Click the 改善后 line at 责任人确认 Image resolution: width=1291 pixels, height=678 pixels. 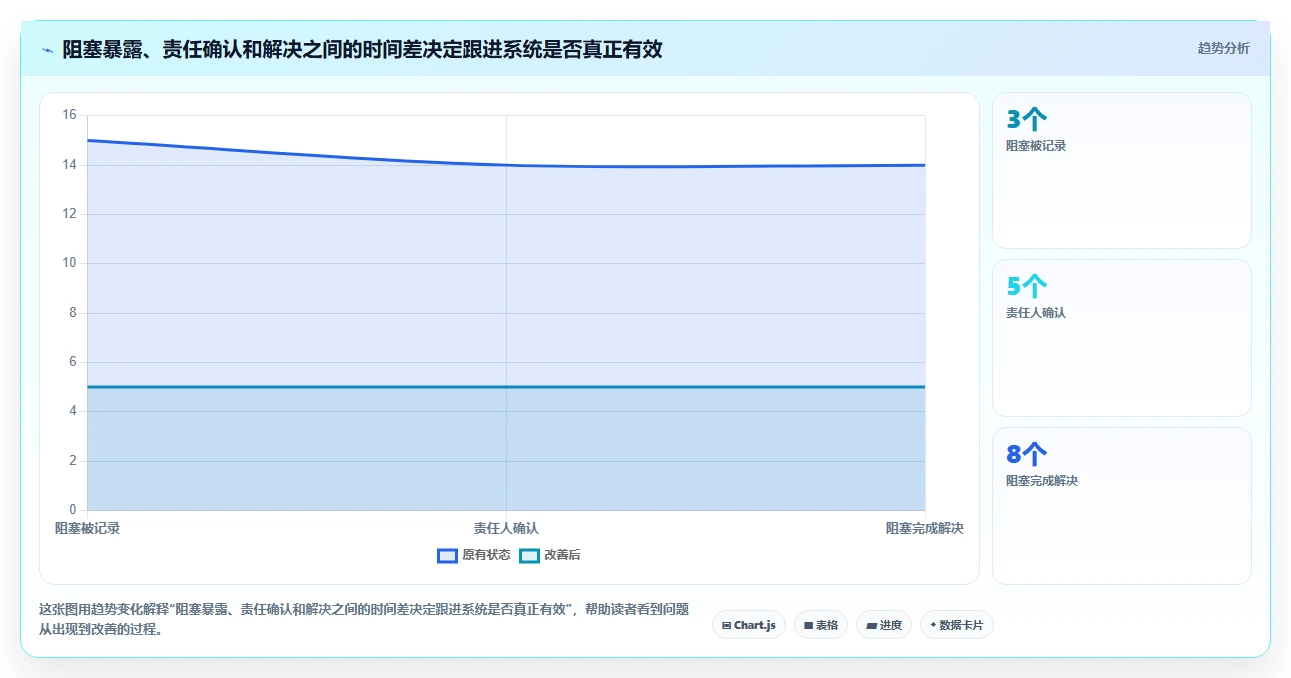tap(506, 387)
